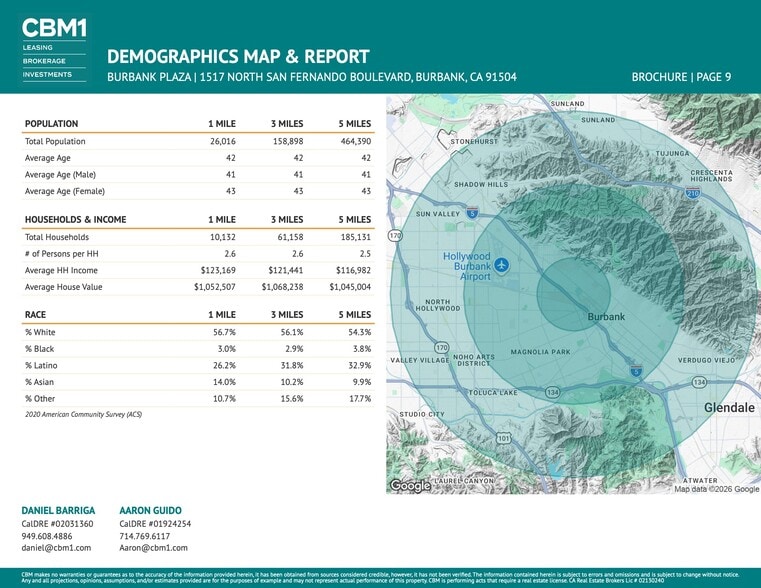The height and width of the screenshot is (588, 761).
Task: Click the Total Households row label
Action: click(57, 237)
